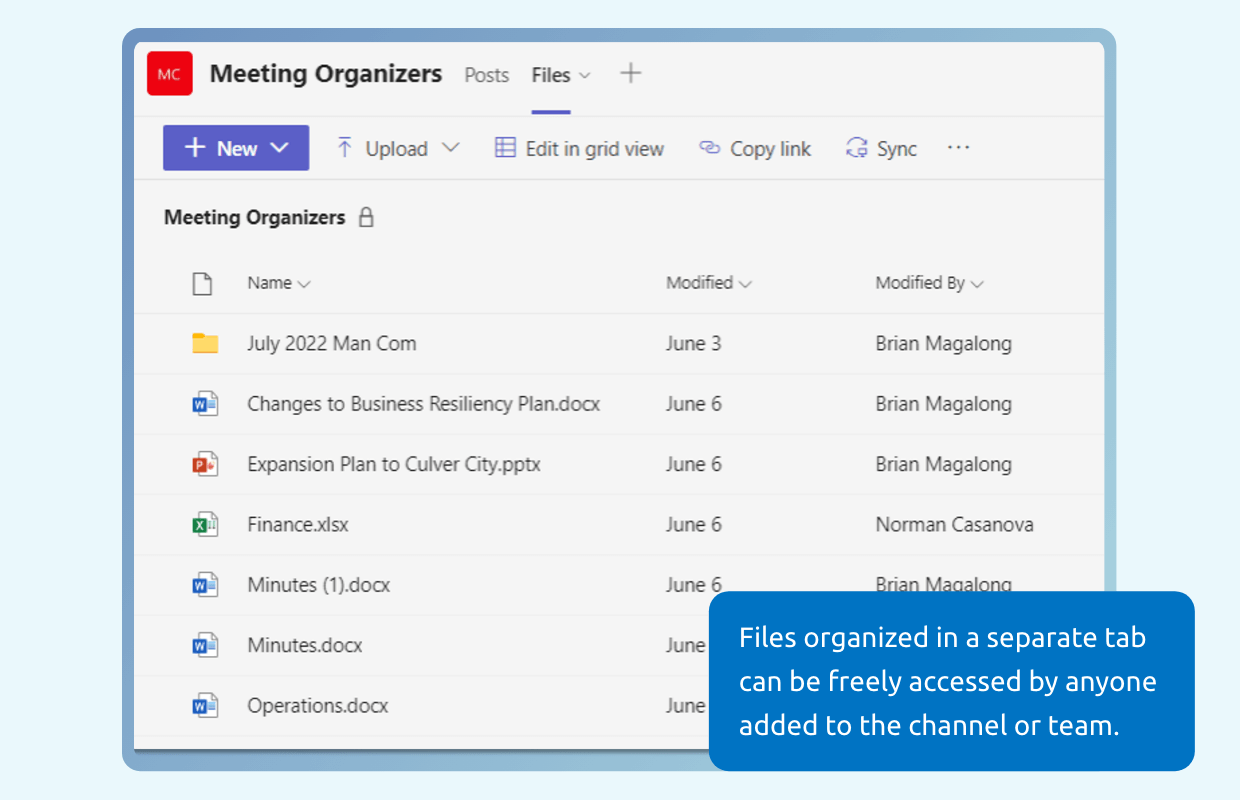Switch to the Posts tab
The width and height of the screenshot is (1240, 800).
point(486,75)
